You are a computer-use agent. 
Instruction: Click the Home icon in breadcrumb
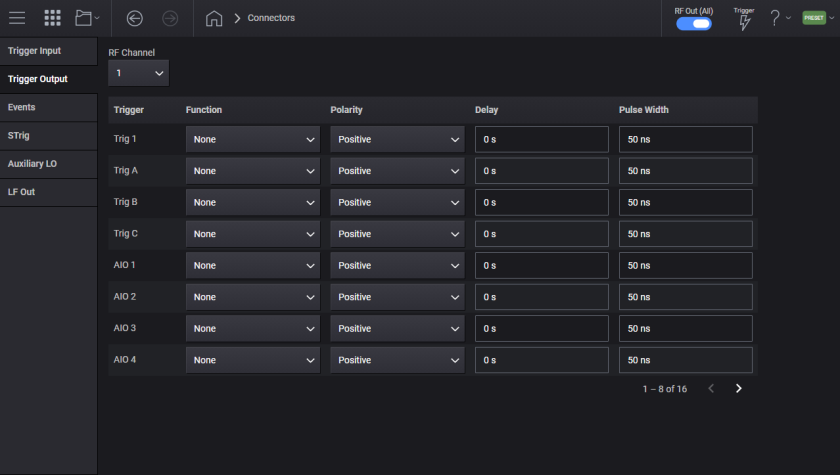[213, 18]
